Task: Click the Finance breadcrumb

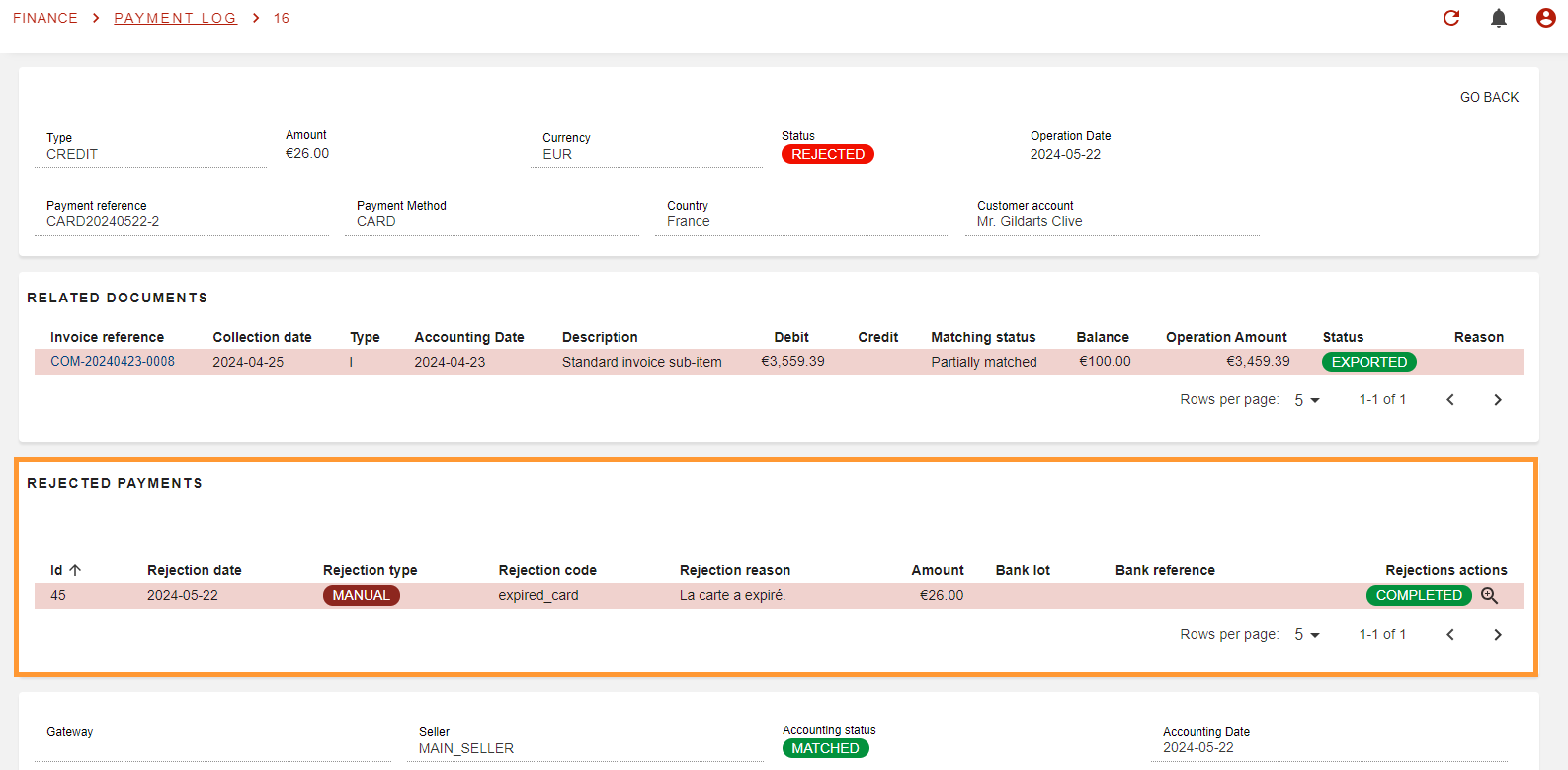Action: click(x=45, y=18)
